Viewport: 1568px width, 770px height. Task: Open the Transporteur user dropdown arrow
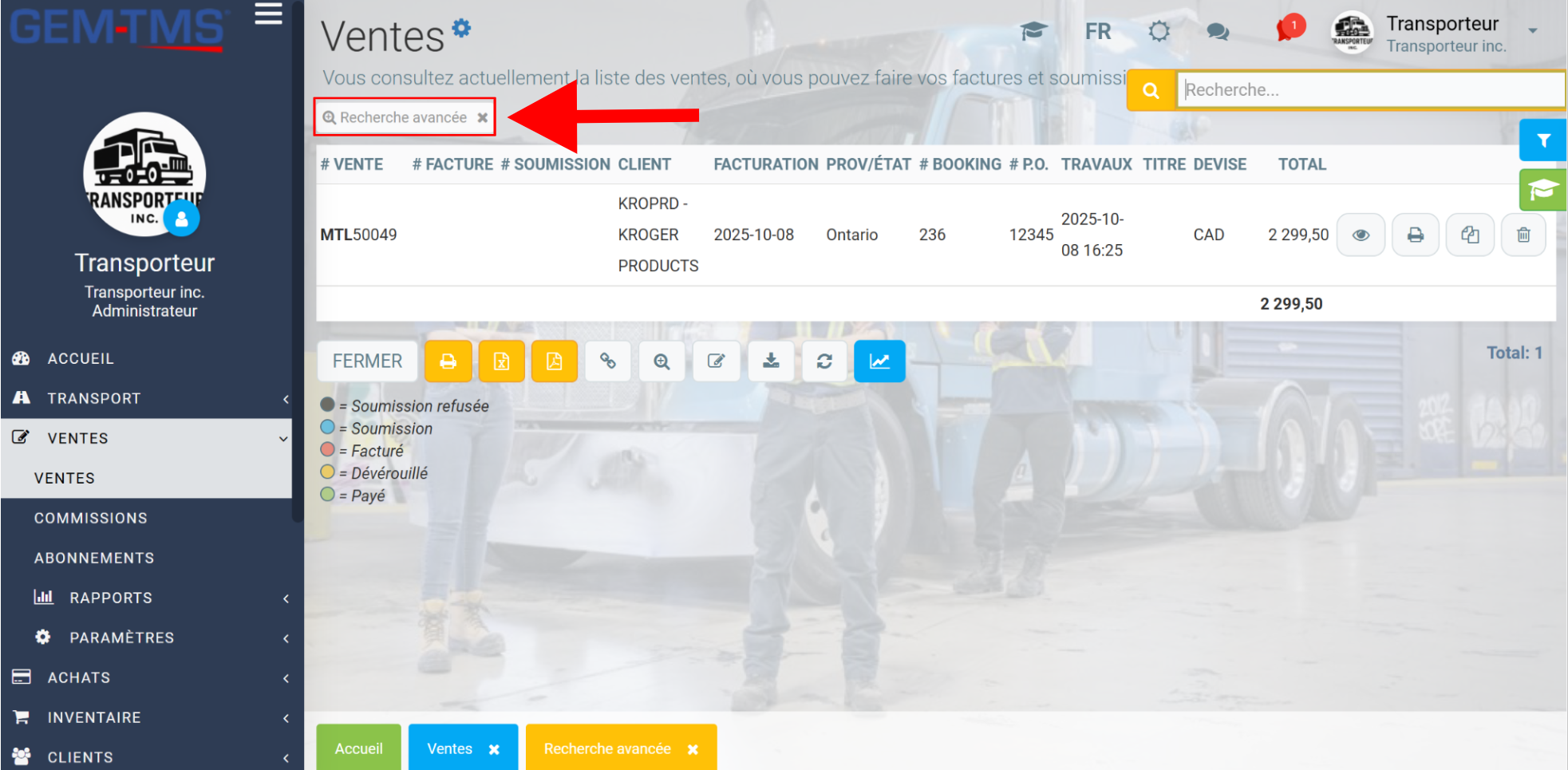point(1532,31)
